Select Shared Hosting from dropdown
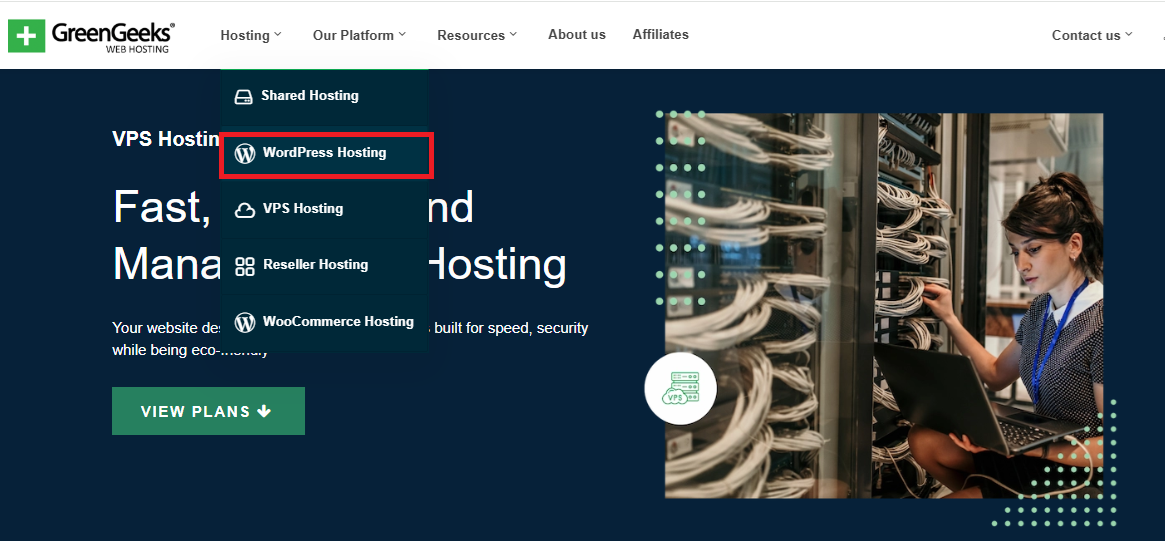 tap(325, 97)
